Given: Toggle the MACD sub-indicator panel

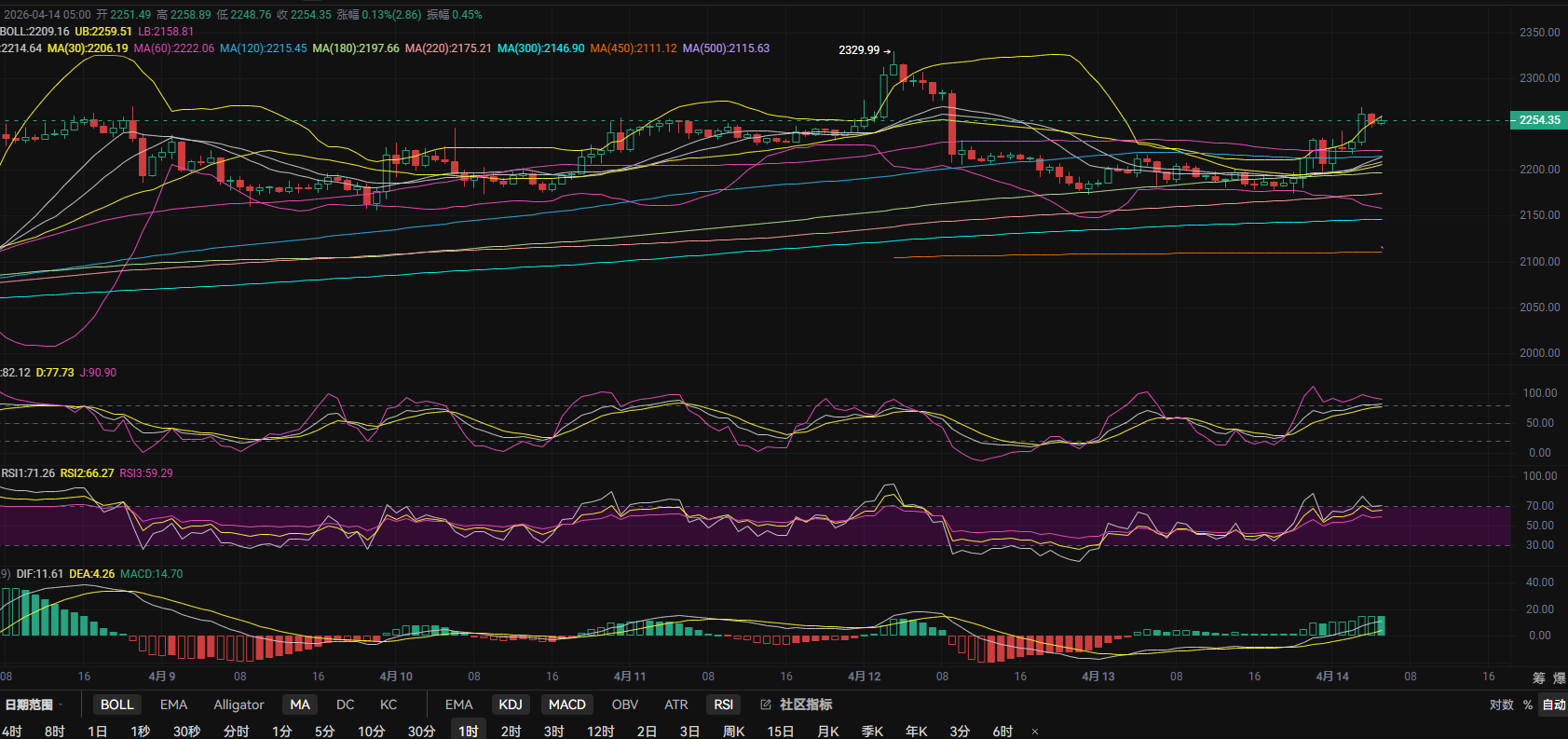Looking at the screenshot, I should pos(566,705).
